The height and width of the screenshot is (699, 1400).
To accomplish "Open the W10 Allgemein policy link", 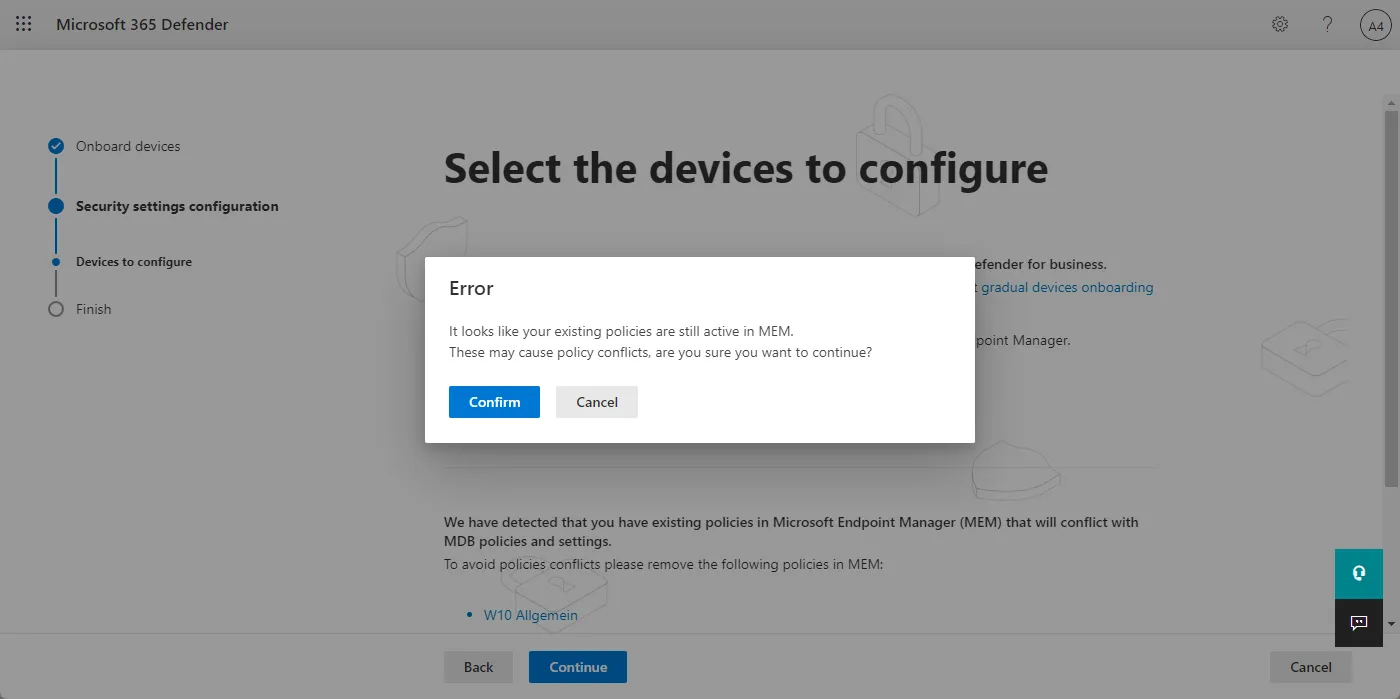I will pos(531,615).
